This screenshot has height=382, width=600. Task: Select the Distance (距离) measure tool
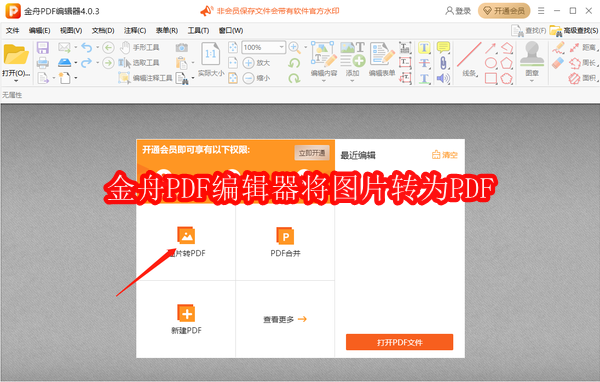pyautogui.click(x=583, y=47)
